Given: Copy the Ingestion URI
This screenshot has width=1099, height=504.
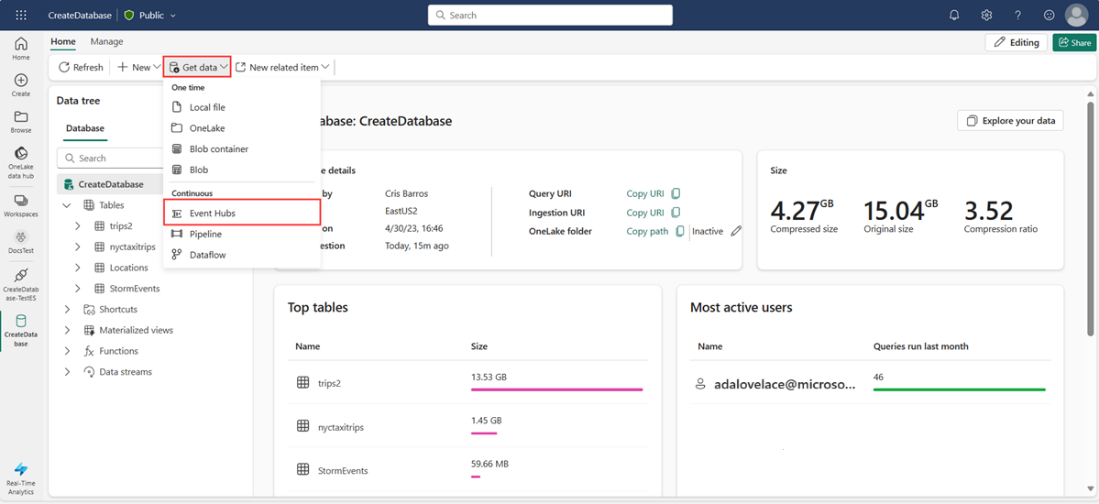Looking at the screenshot, I should tap(676, 212).
